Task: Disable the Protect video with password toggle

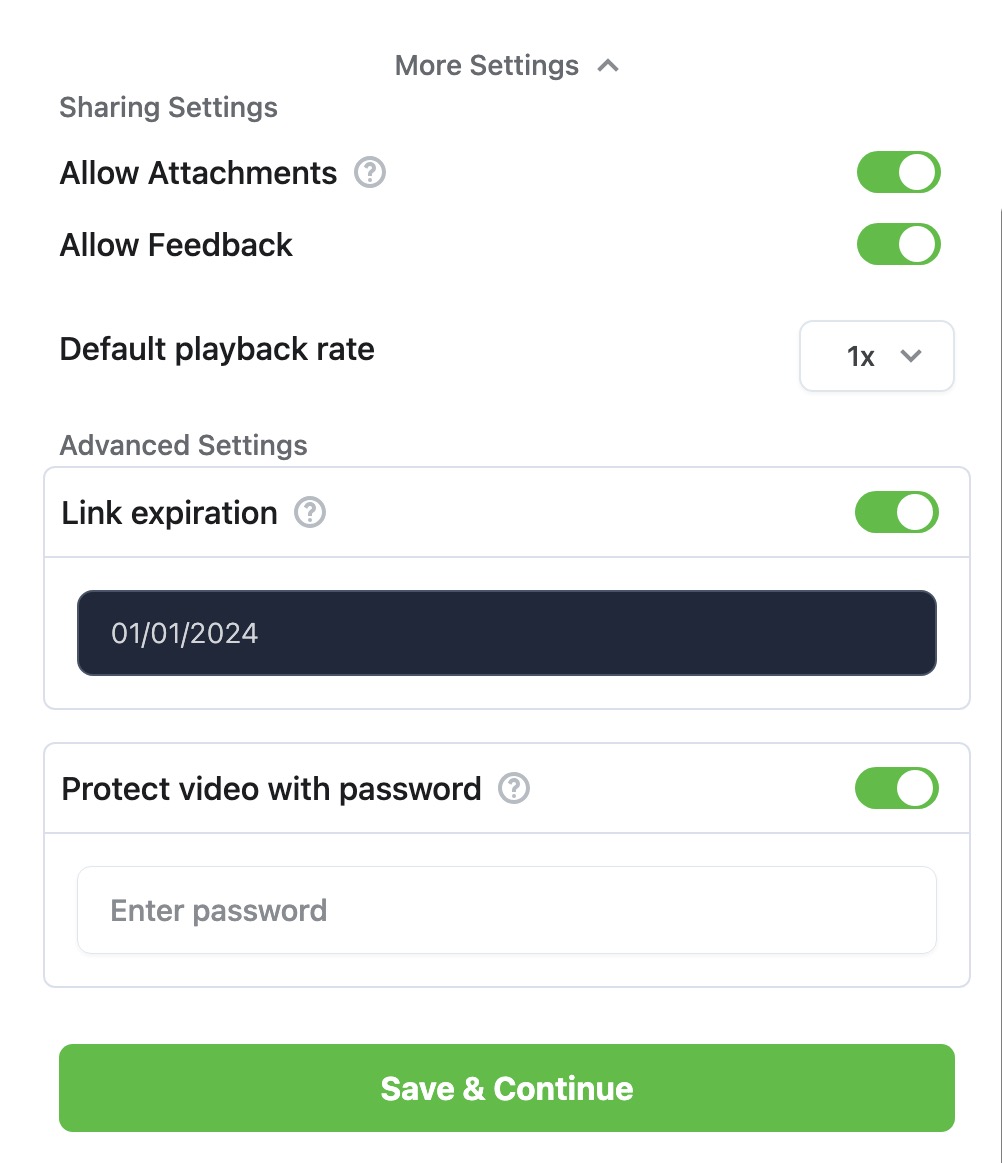Action: tap(897, 788)
